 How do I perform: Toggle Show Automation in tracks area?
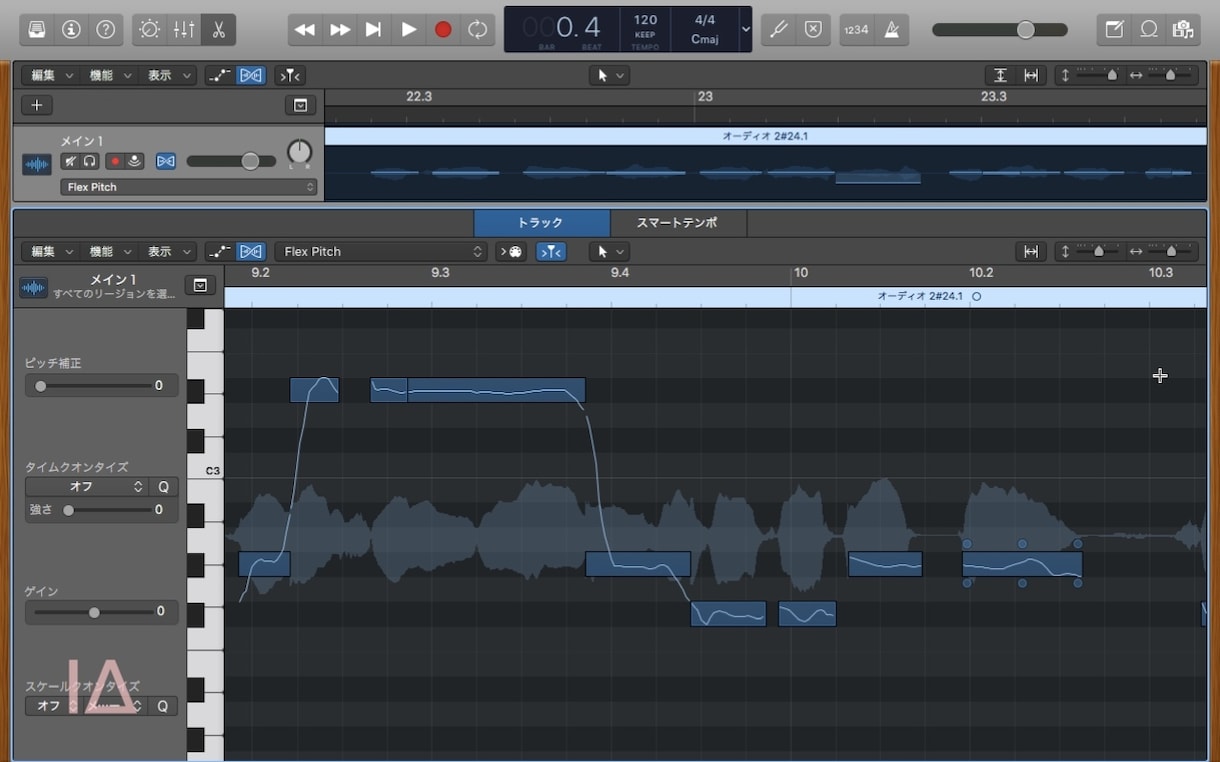[x=219, y=75]
